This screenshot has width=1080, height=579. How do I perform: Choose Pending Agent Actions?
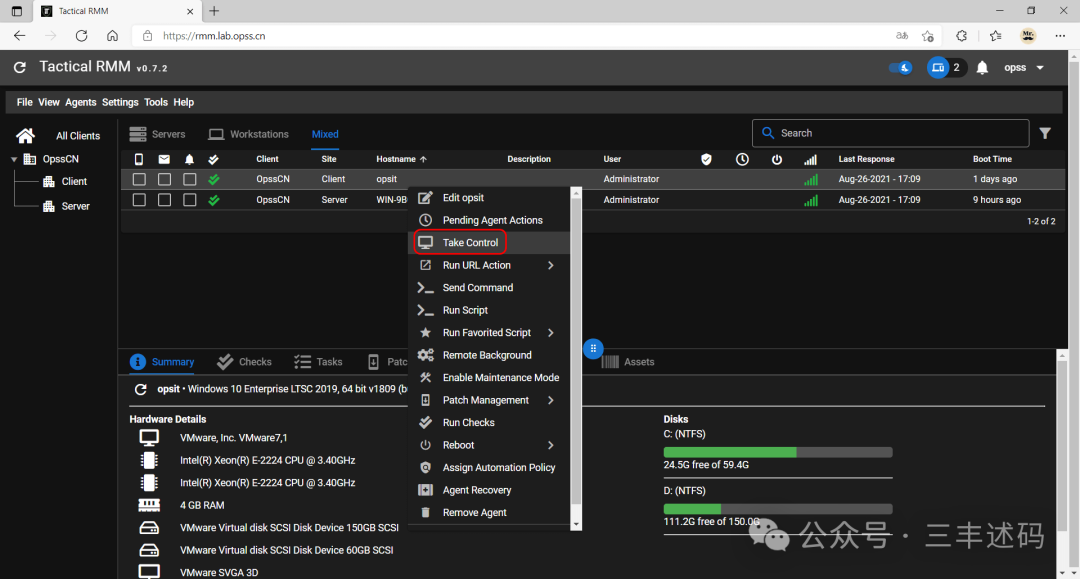489,220
